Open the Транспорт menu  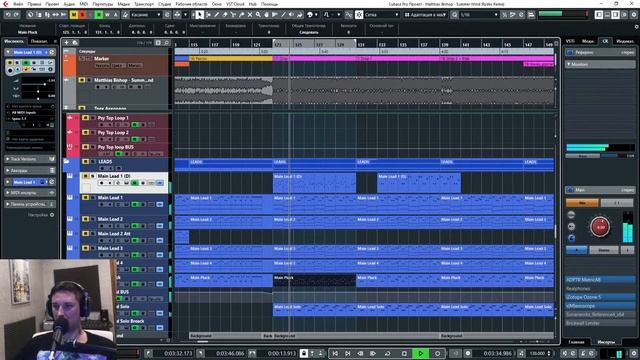click(144, 4)
